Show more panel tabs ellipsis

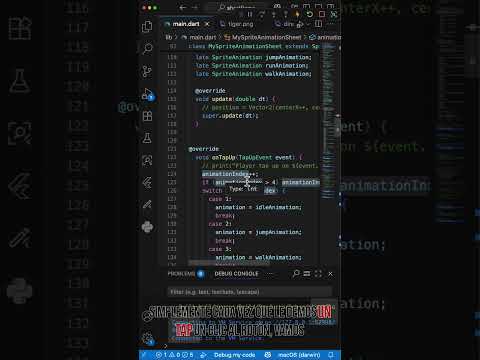[x=270, y=274]
